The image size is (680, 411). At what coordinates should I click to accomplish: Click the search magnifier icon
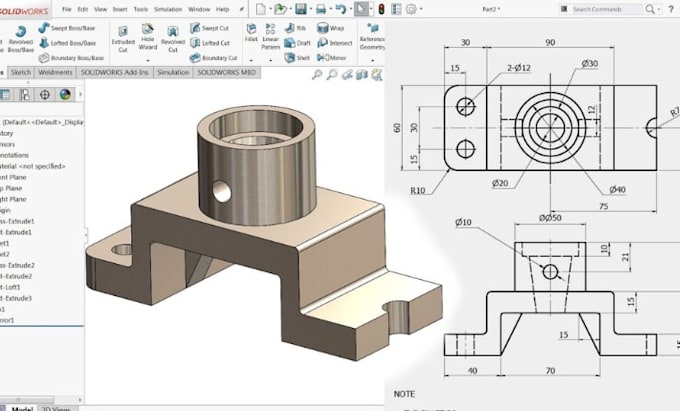649,9
